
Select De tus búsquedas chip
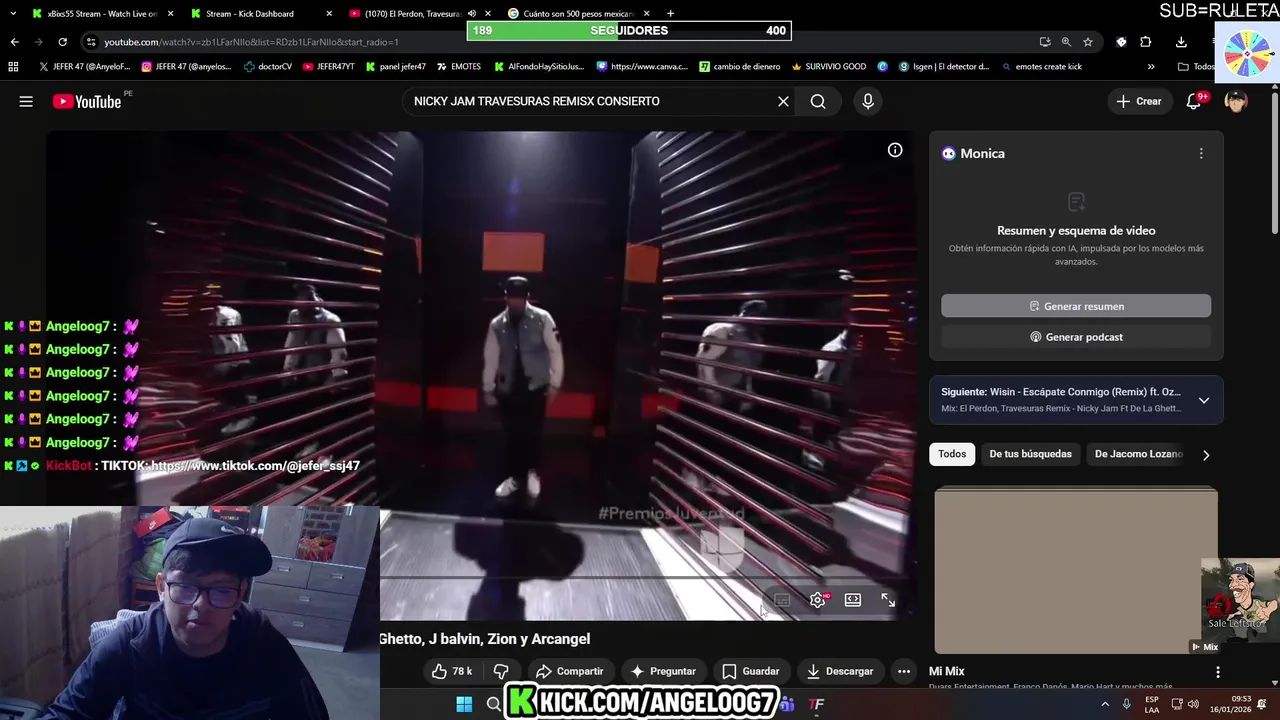[x=1030, y=454]
